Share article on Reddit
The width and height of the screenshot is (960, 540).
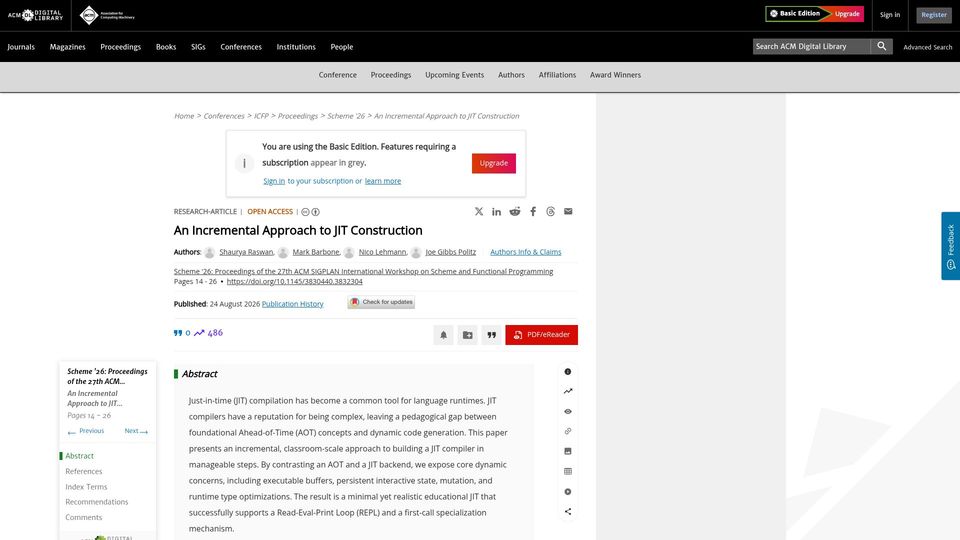515,211
